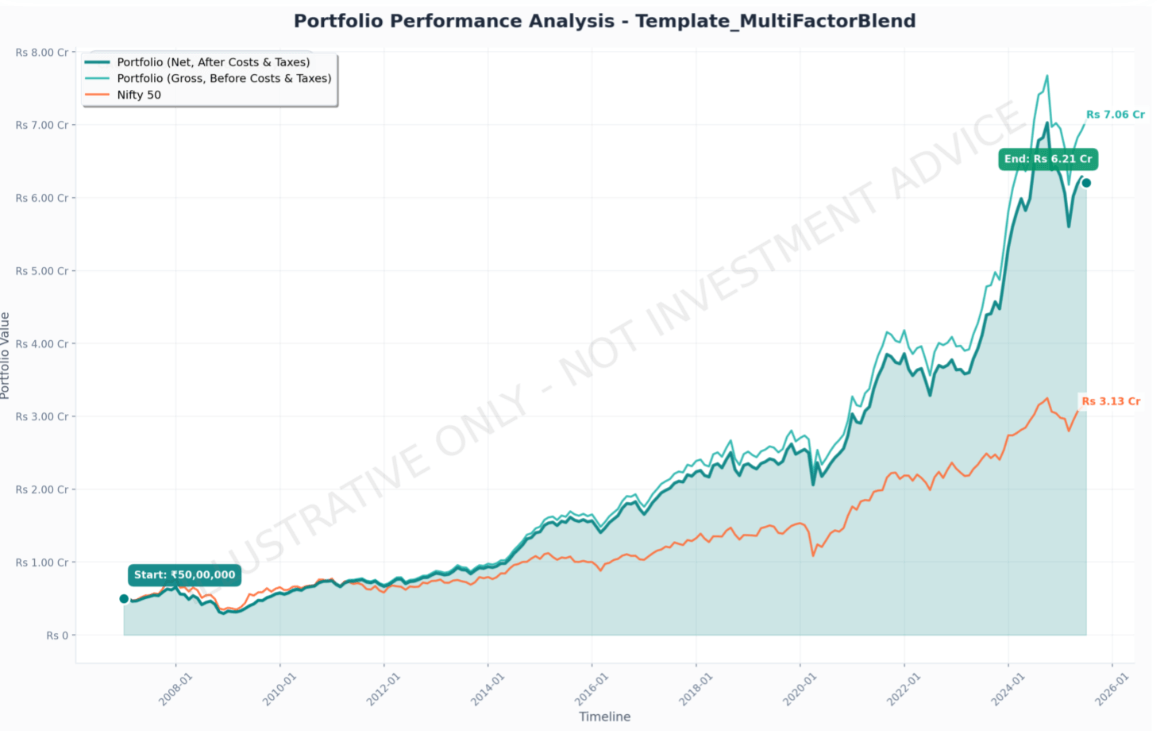
Task: Click the orange Nifty 50 legend line swatch
Action: (x=98, y=95)
